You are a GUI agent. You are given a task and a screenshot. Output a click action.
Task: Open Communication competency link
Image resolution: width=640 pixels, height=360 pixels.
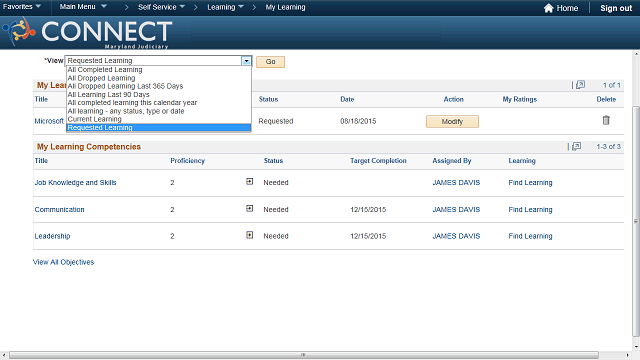pyautogui.click(x=60, y=209)
